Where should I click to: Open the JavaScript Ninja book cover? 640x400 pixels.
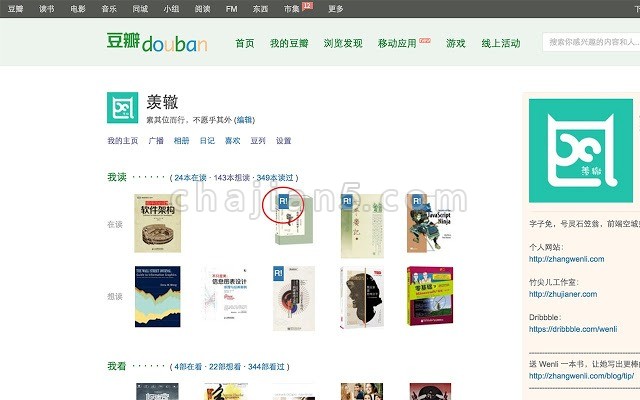point(429,223)
